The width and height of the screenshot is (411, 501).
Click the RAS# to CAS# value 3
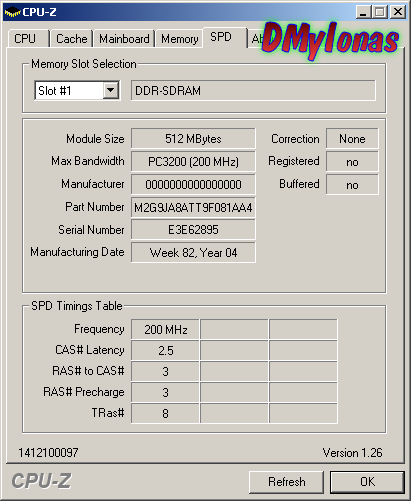pyautogui.click(x=166, y=371)
